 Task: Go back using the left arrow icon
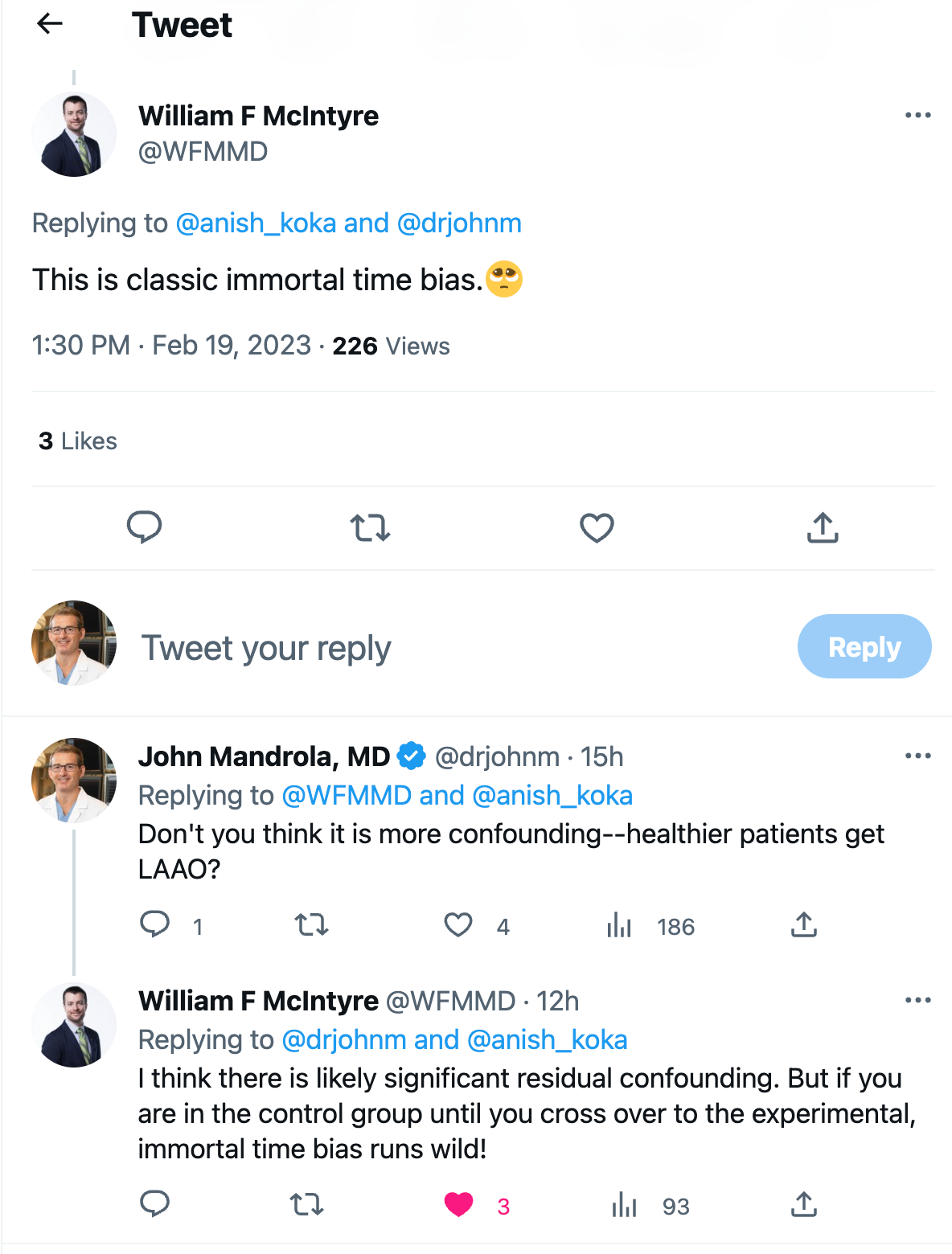coord(50,24)
